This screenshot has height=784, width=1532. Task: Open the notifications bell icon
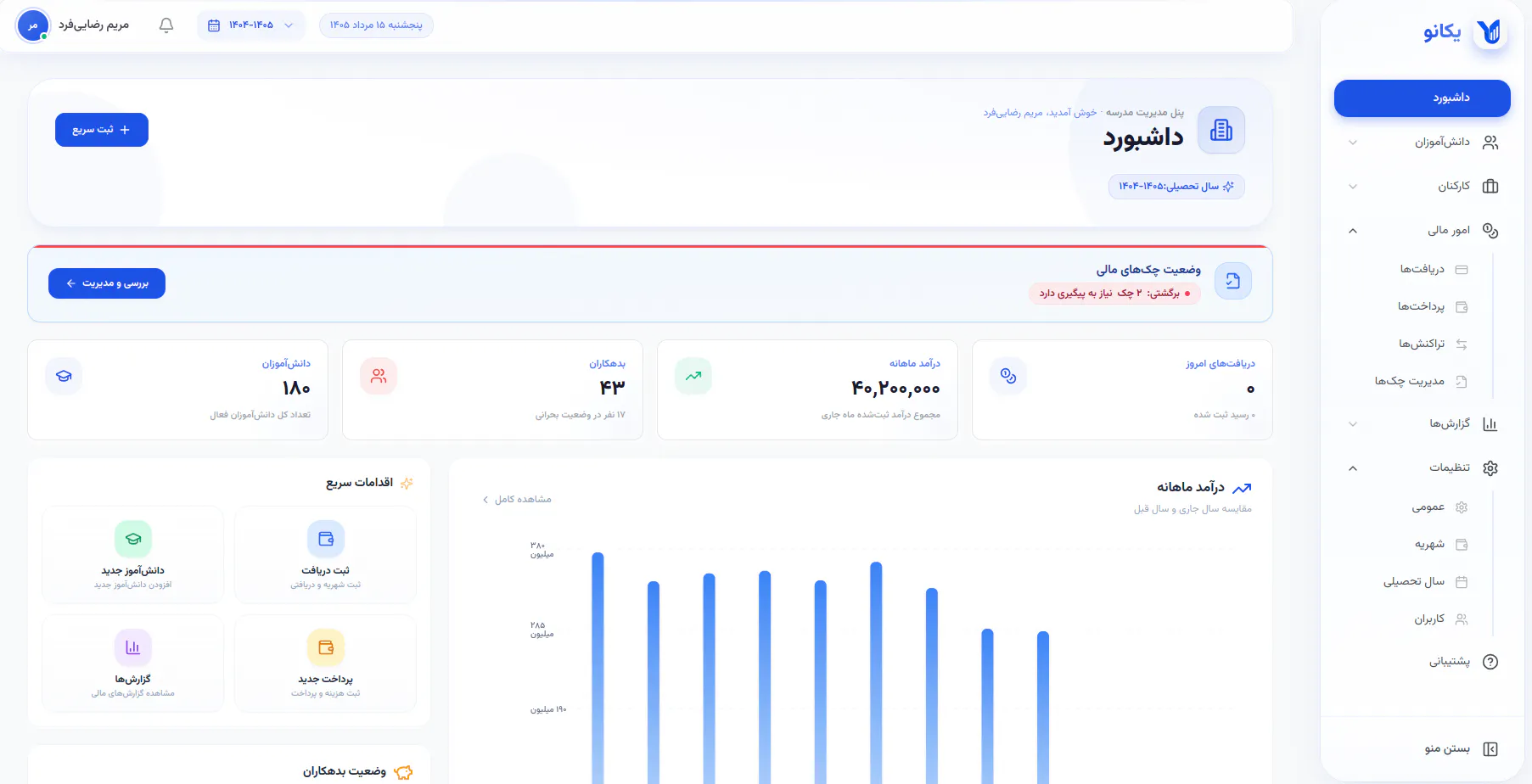tap(166, 25)
